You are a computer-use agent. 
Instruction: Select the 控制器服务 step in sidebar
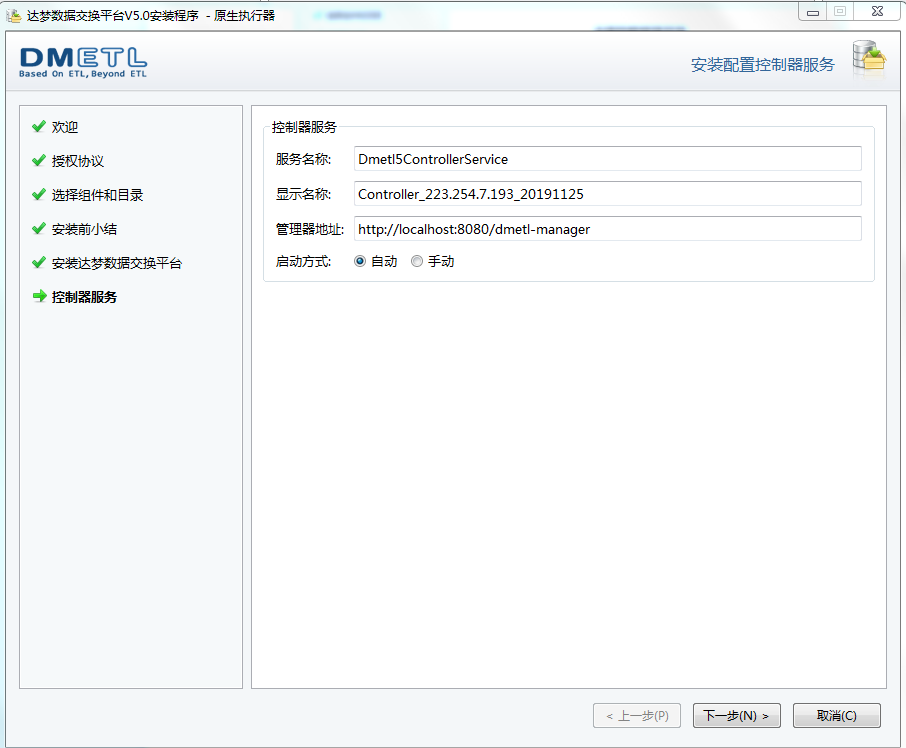click(x=84, y=297)
